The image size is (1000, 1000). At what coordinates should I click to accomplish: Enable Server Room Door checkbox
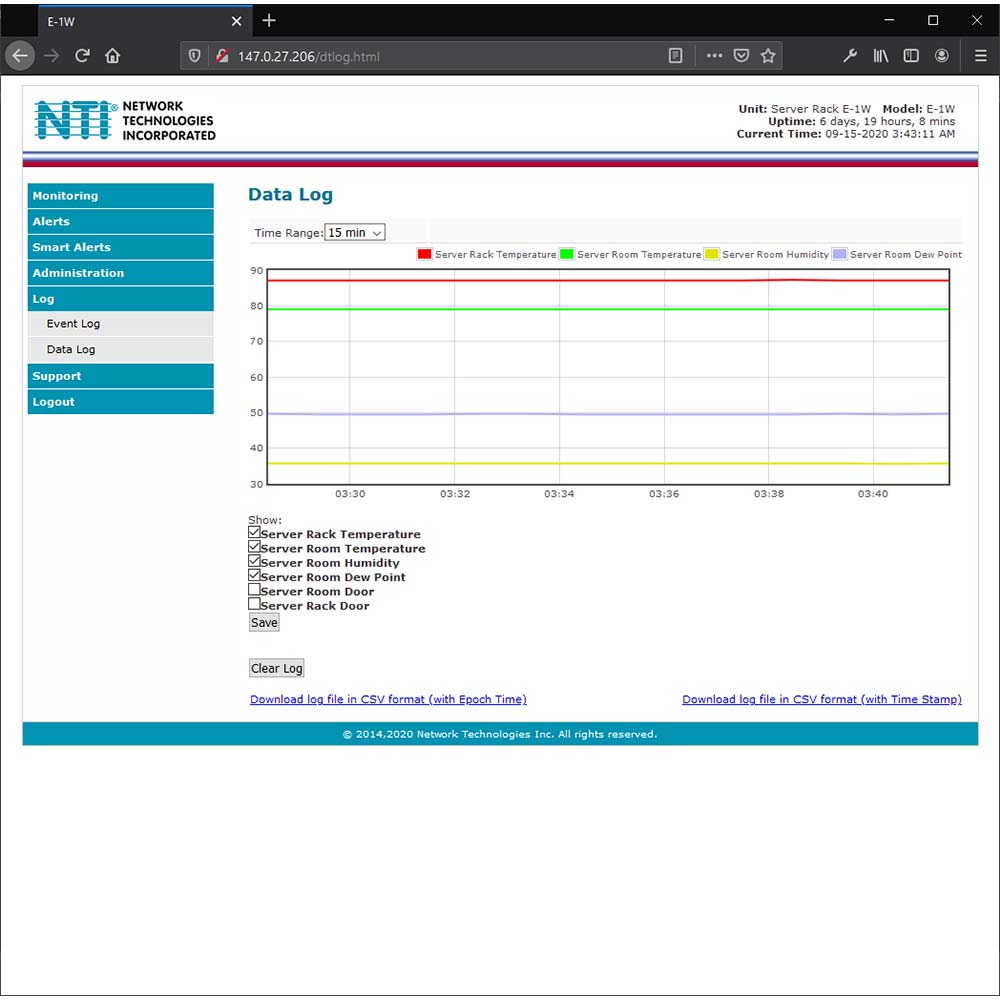254,590
